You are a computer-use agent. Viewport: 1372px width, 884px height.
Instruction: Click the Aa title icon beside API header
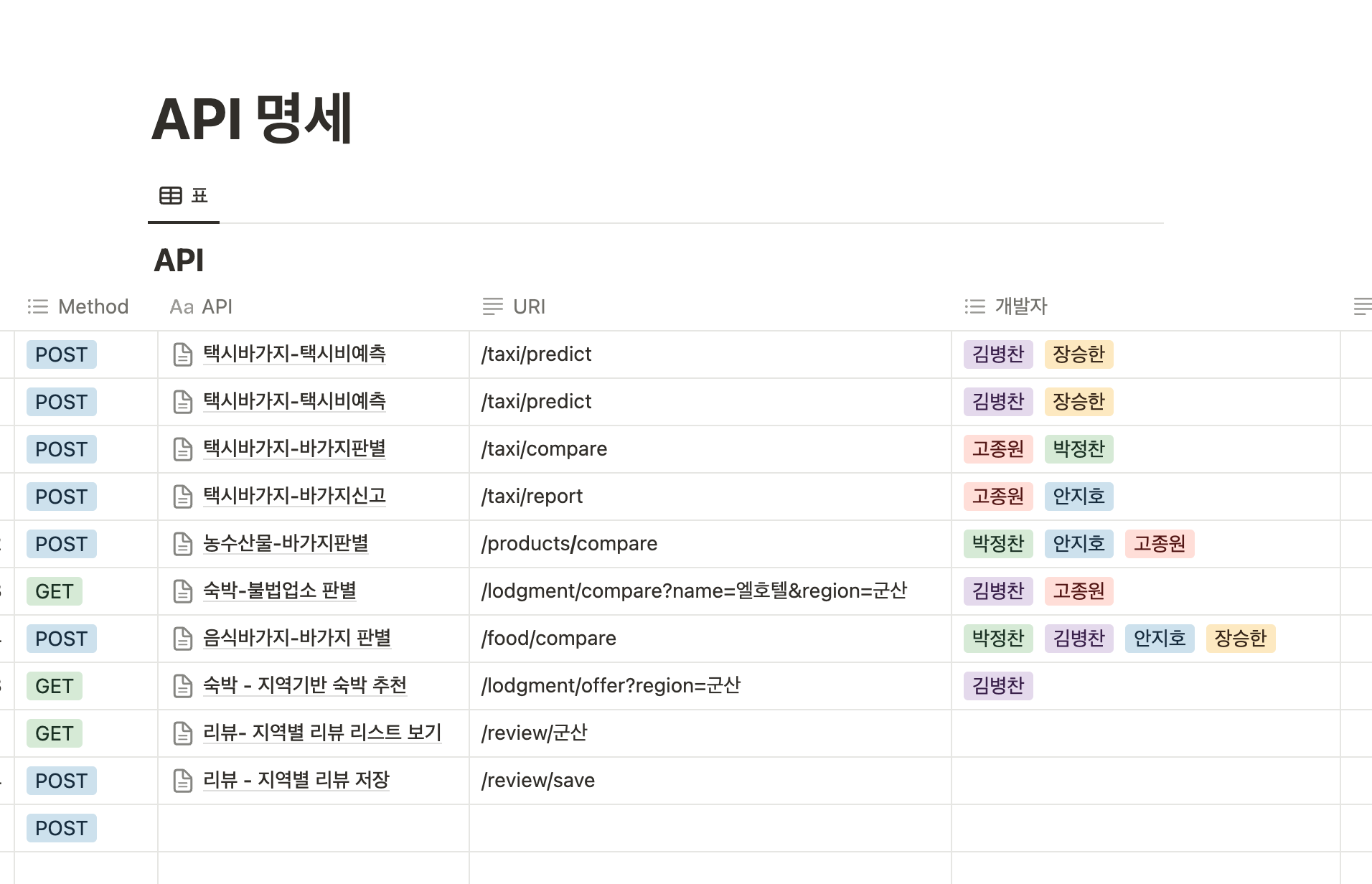click(x=182, y=307)
